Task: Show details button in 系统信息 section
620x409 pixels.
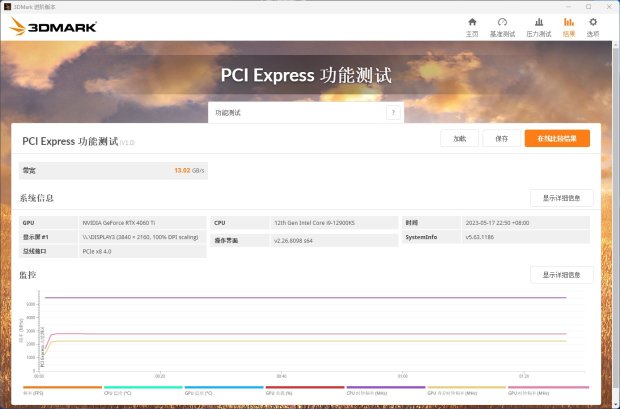Action: click(561, 198)
